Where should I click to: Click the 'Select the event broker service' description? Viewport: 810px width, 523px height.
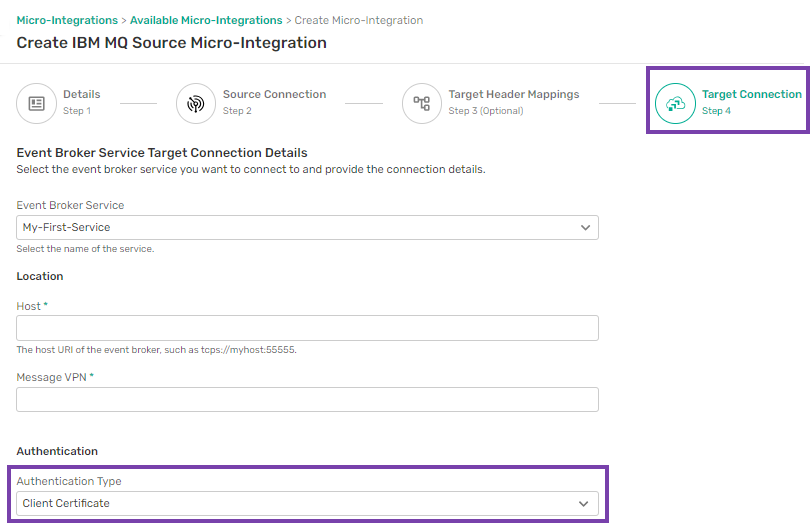tap(251, 169)
